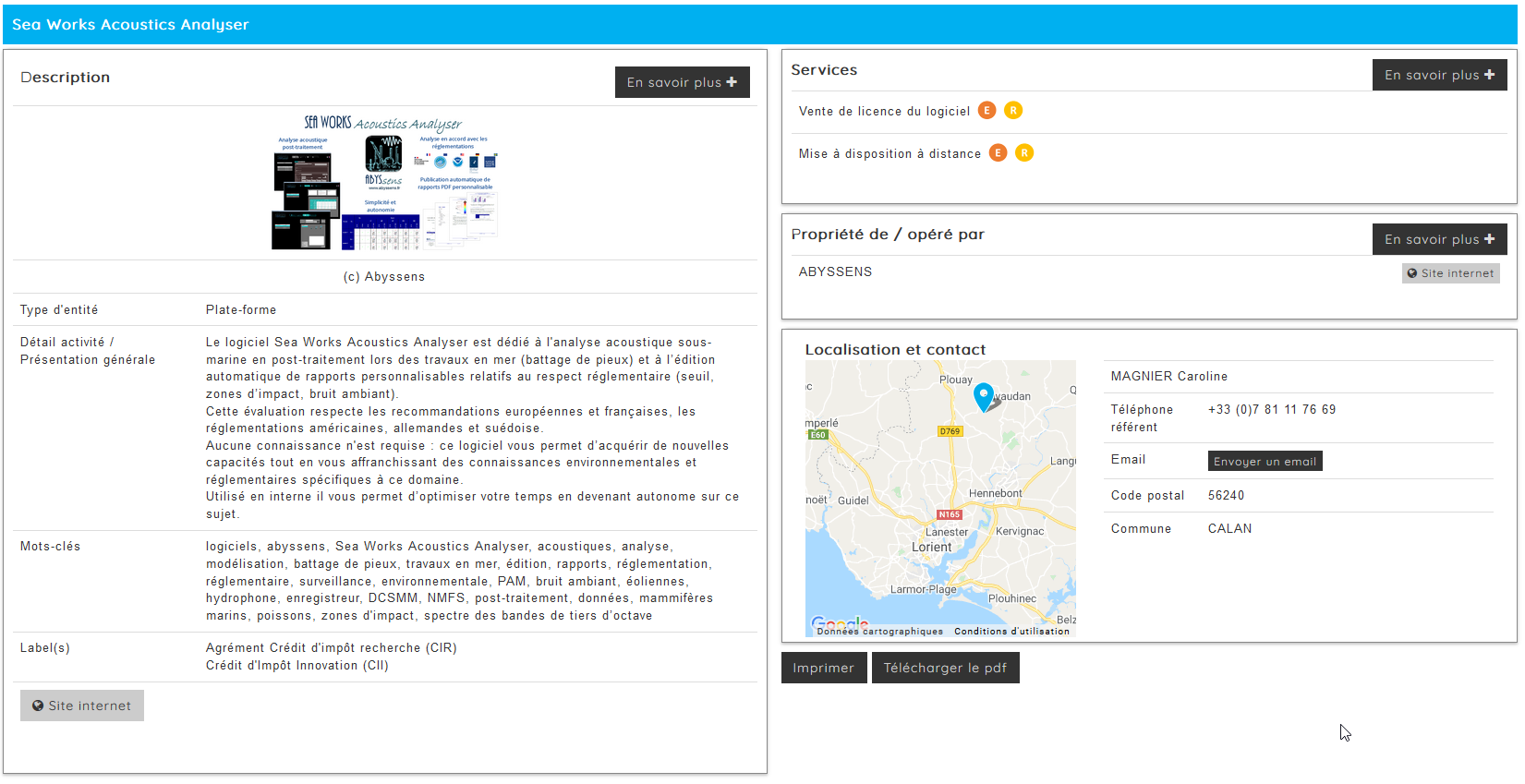
Task: Click Vente de licence du logiciel service
Action: tap(884, 111)
